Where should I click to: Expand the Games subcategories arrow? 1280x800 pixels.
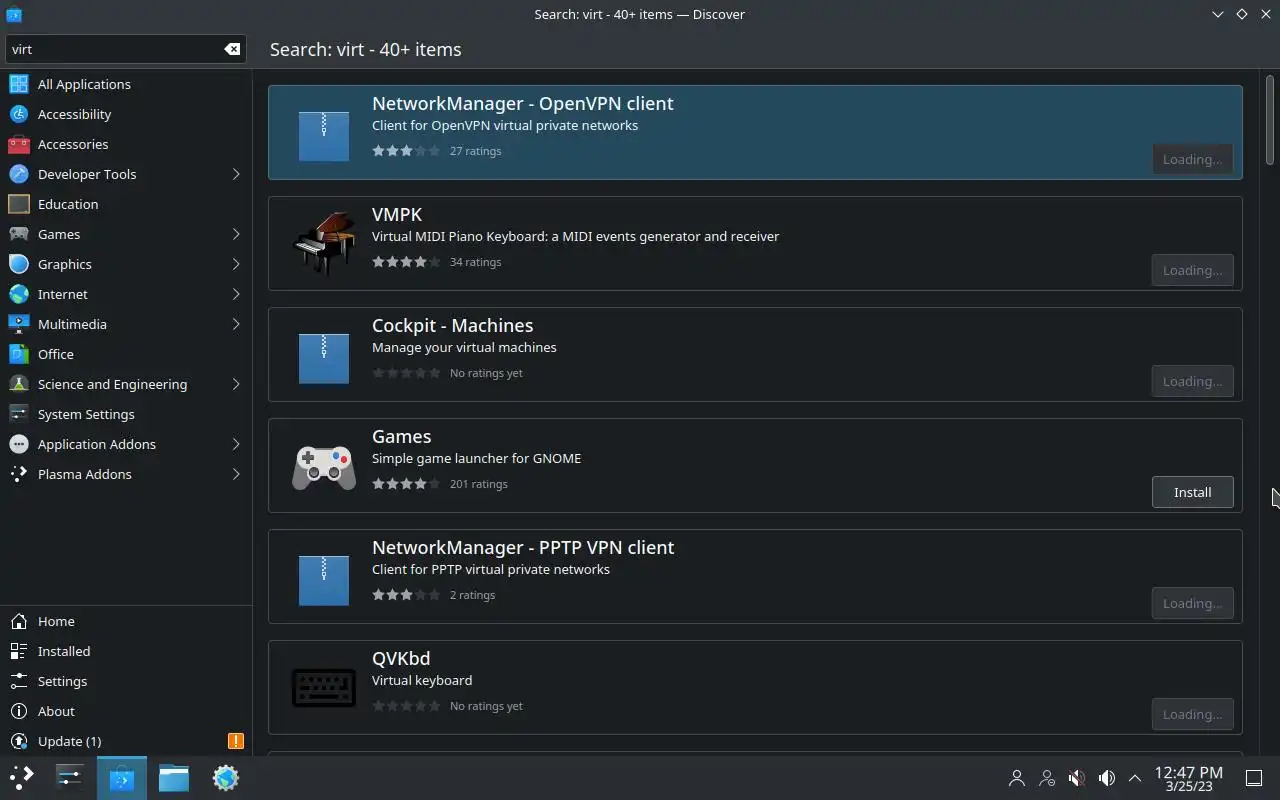236,234
